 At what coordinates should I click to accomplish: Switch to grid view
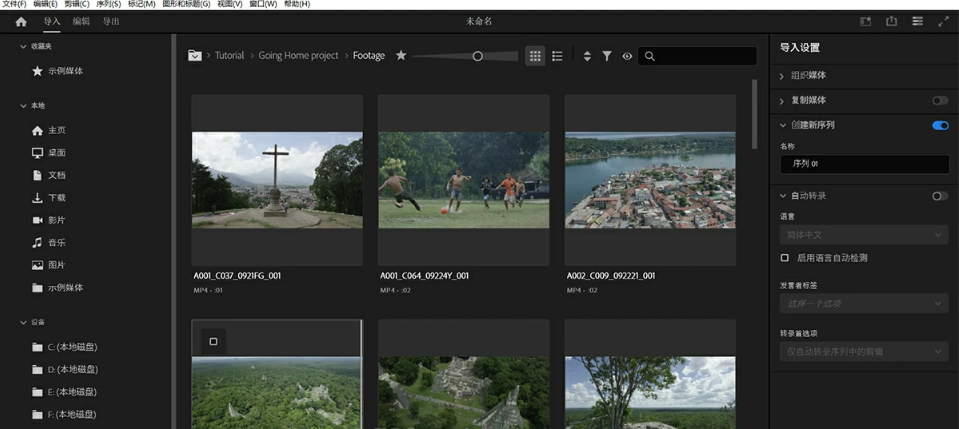point(535,56)
